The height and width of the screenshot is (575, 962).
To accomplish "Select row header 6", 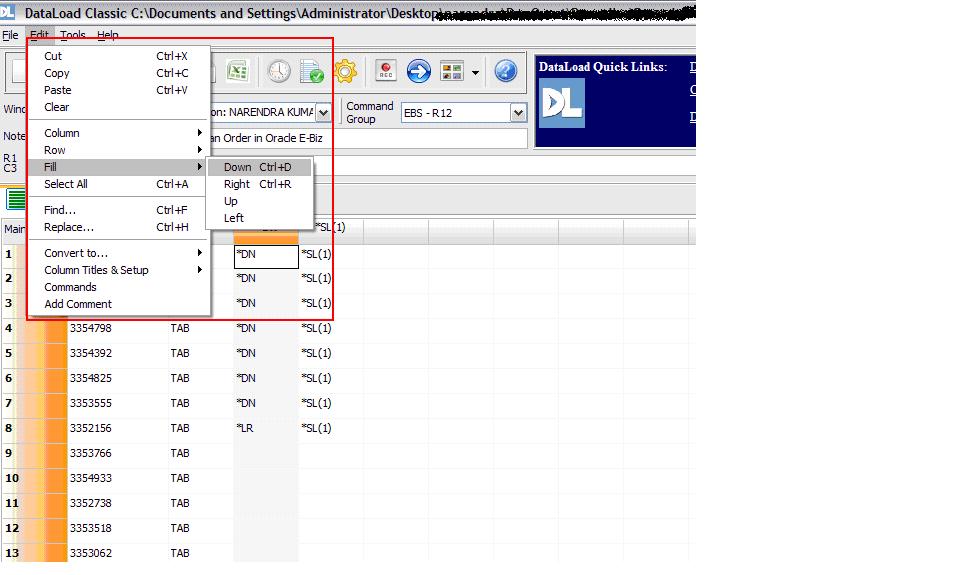I will pos(9,378).
